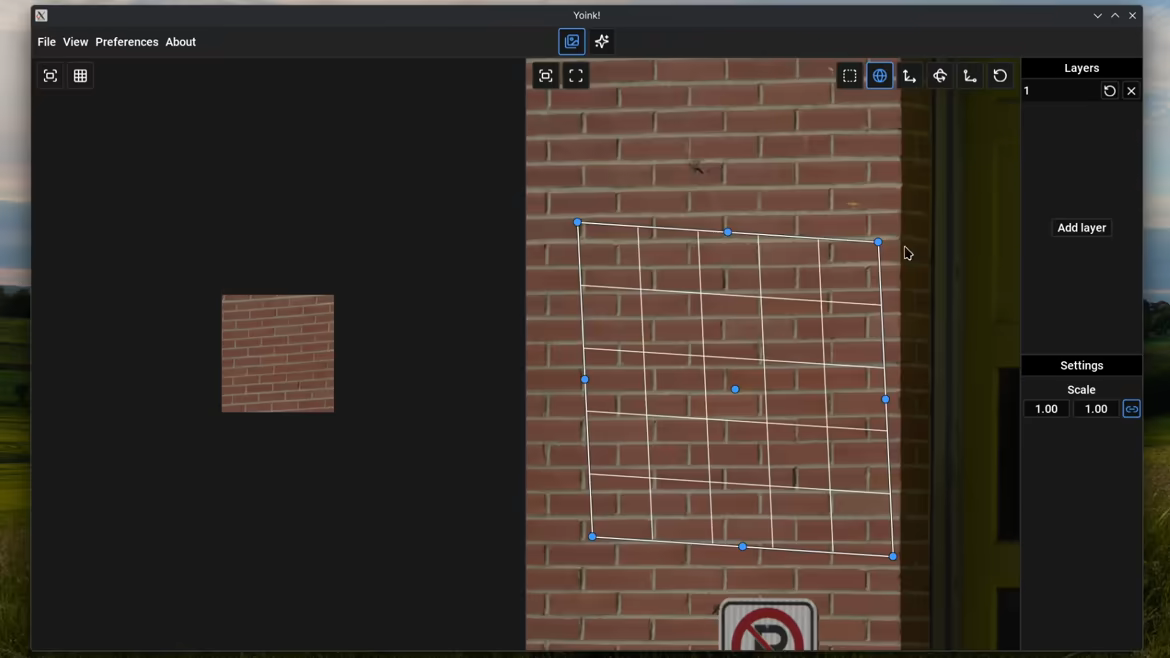Click the right edge midpoint handle
The image size is (1170, 658).
pos(886,399)
